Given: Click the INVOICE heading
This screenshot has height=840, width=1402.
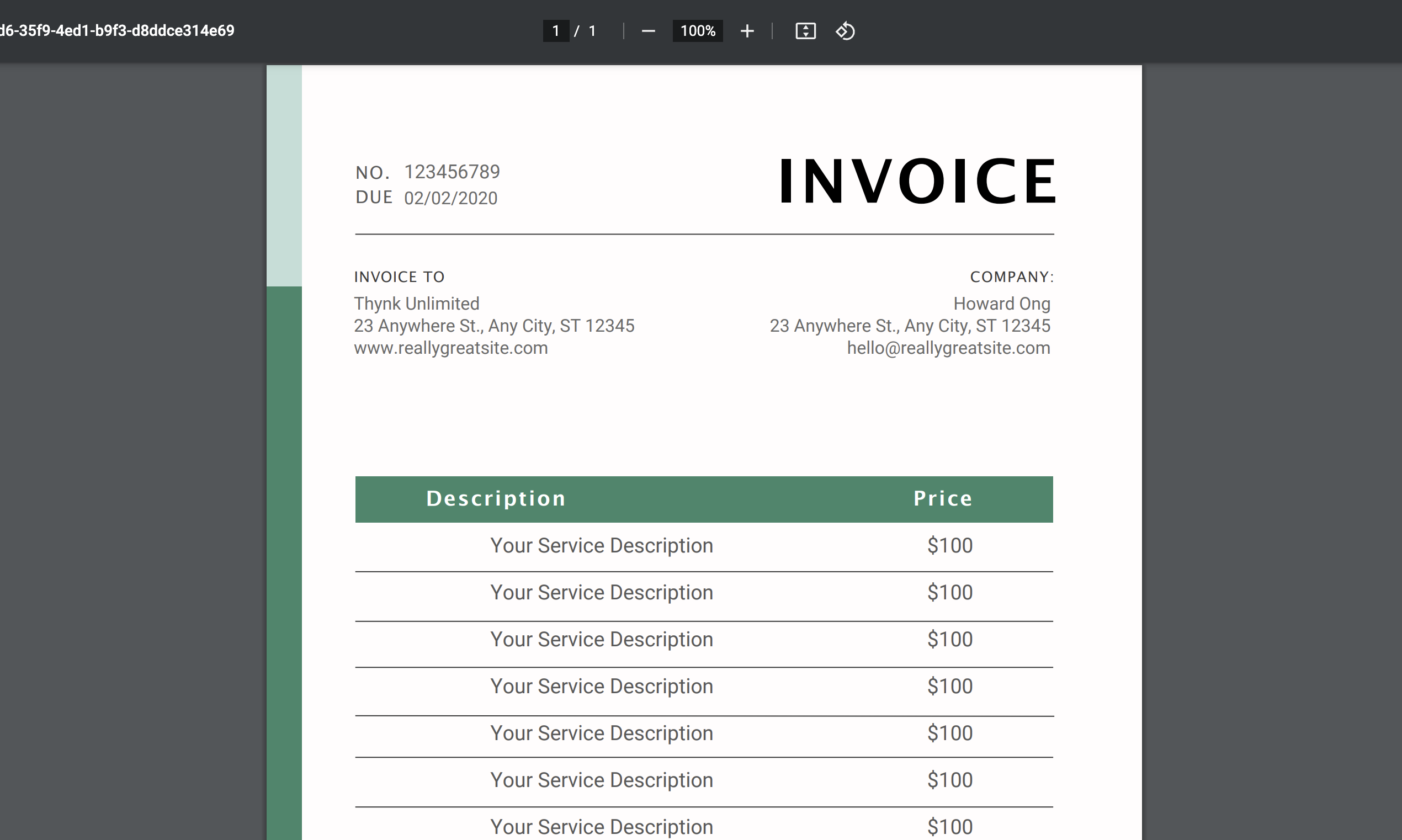Looking at the screenshot, I should [917, 181].
